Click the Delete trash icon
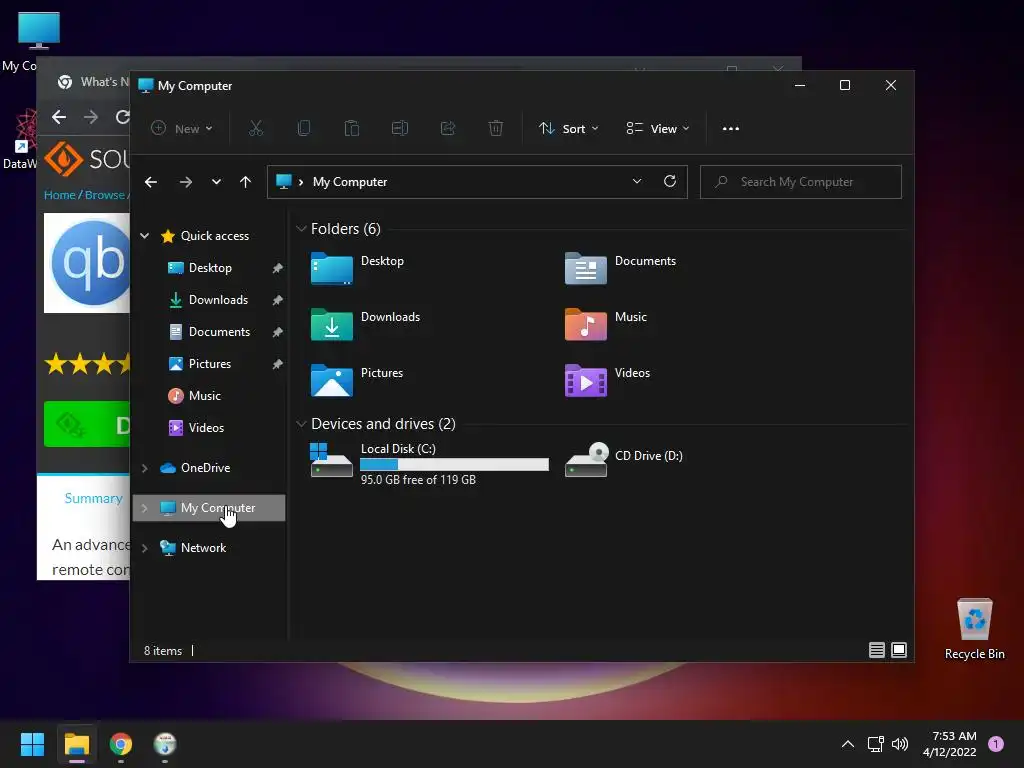This screenshot has height=768, width=1024. pyautogui.click(x=496, y=129)
